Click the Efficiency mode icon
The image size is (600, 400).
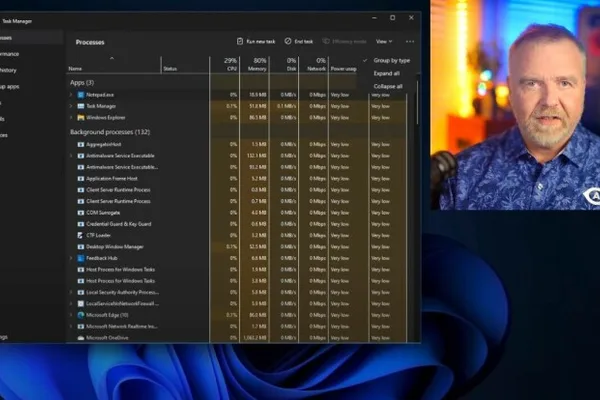[x=326, y=41]
